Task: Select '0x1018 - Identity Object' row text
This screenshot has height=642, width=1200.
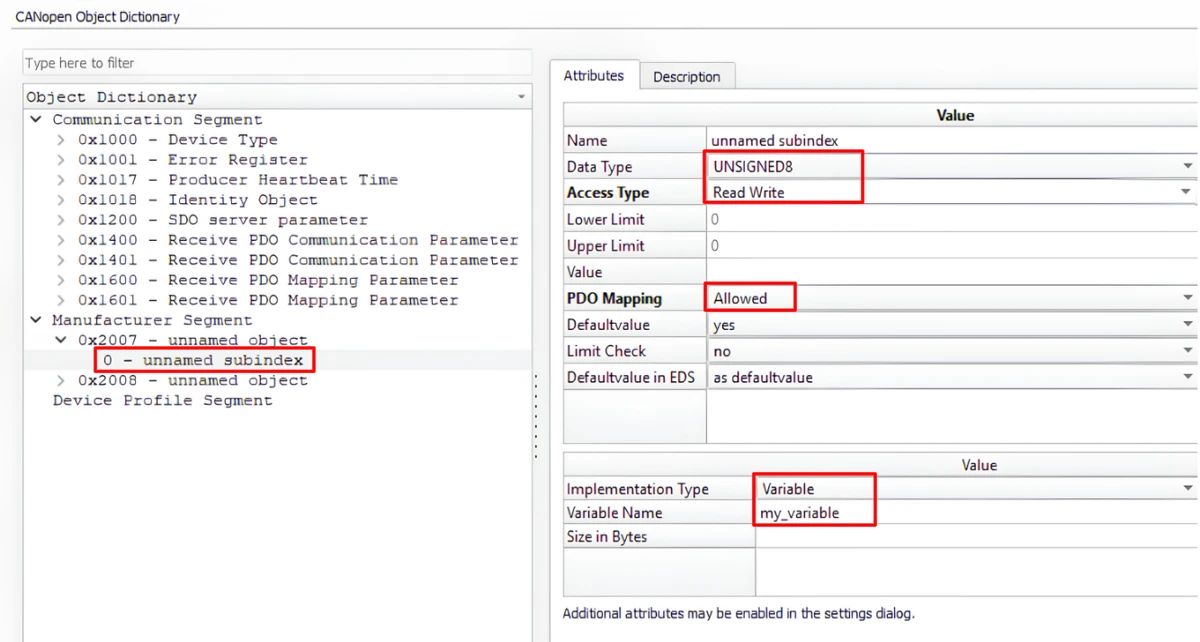Action: 198,200
